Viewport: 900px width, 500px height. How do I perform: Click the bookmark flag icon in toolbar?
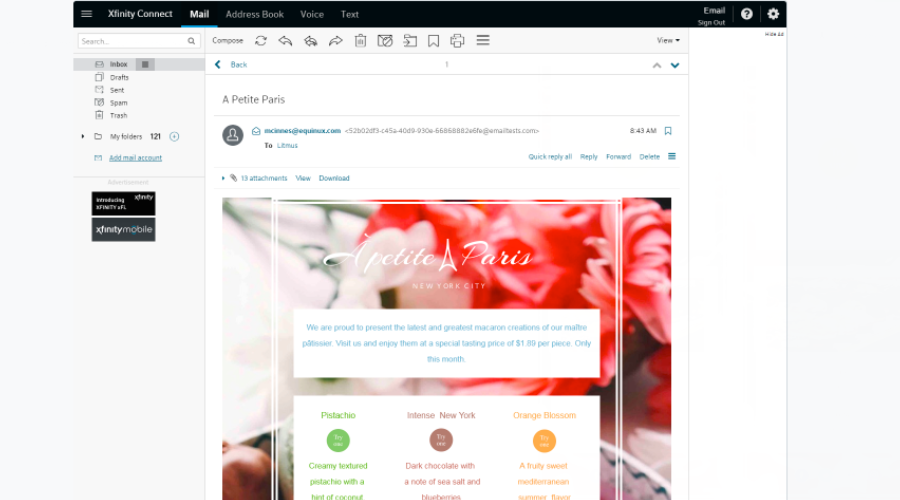point(433,41)
